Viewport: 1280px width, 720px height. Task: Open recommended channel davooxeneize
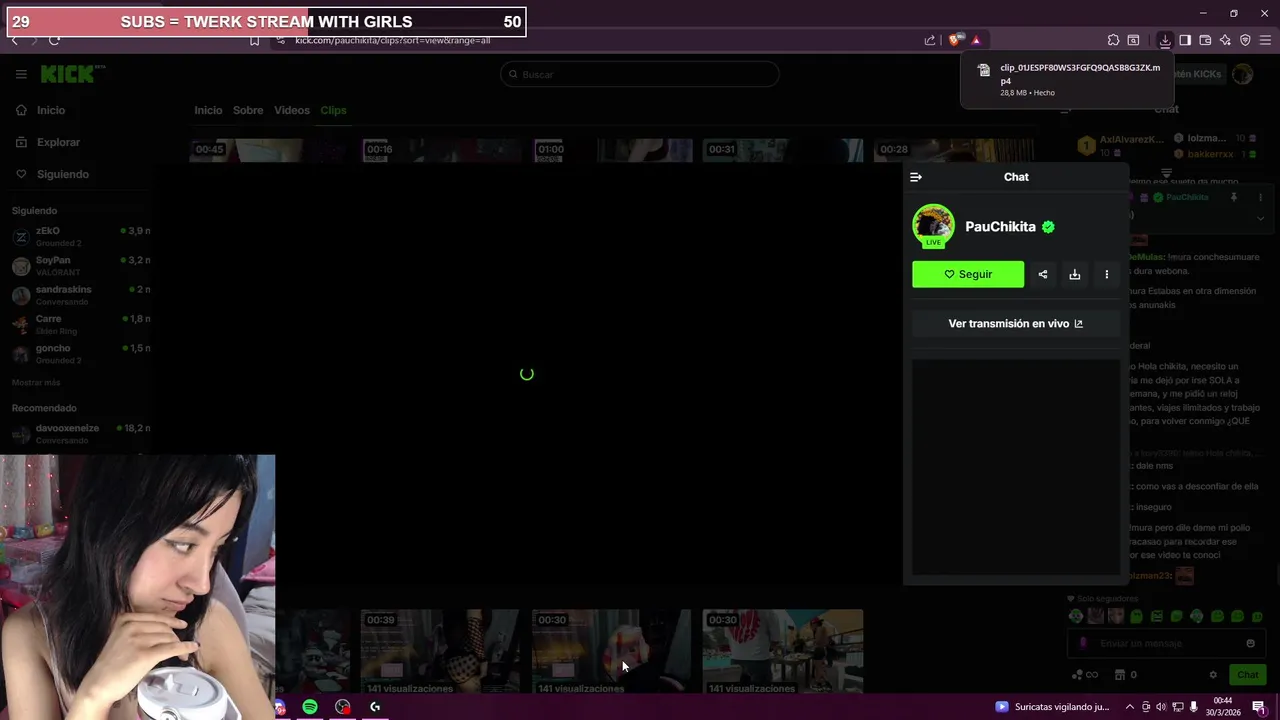pyautogui.click(x=80, y=434)
